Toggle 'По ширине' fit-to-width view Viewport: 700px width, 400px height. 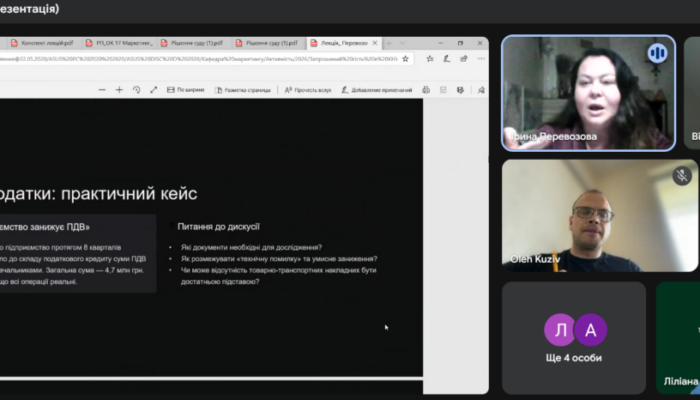[185, 90]
